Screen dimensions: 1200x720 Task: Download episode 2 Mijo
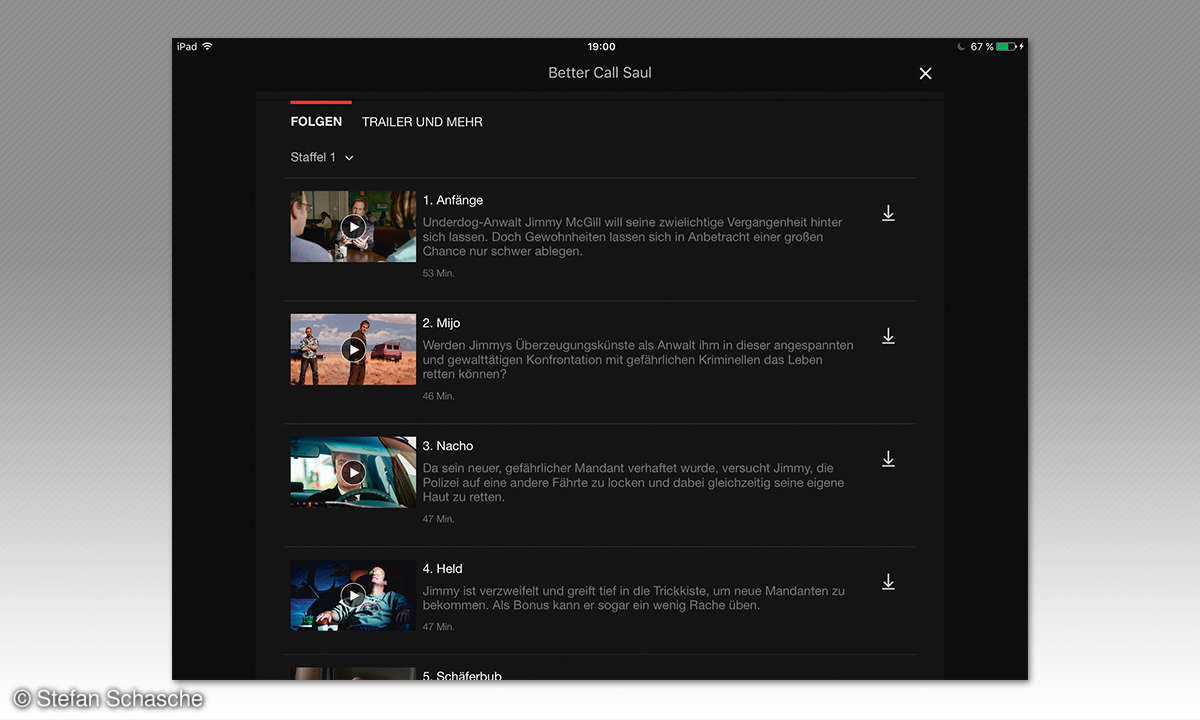pos(888,337)
